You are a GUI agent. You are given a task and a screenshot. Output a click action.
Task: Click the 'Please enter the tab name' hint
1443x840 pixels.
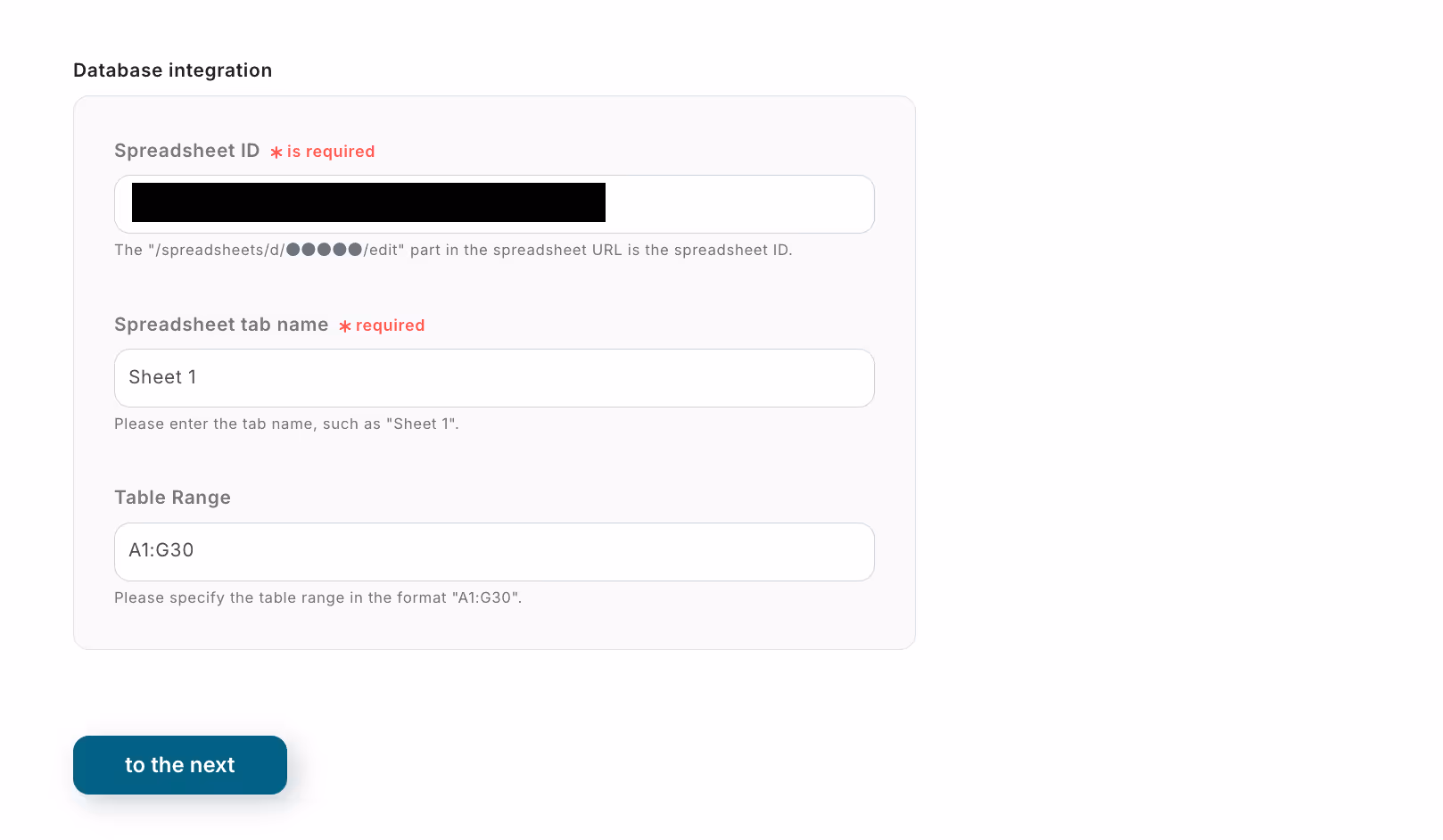coord(286,424)
